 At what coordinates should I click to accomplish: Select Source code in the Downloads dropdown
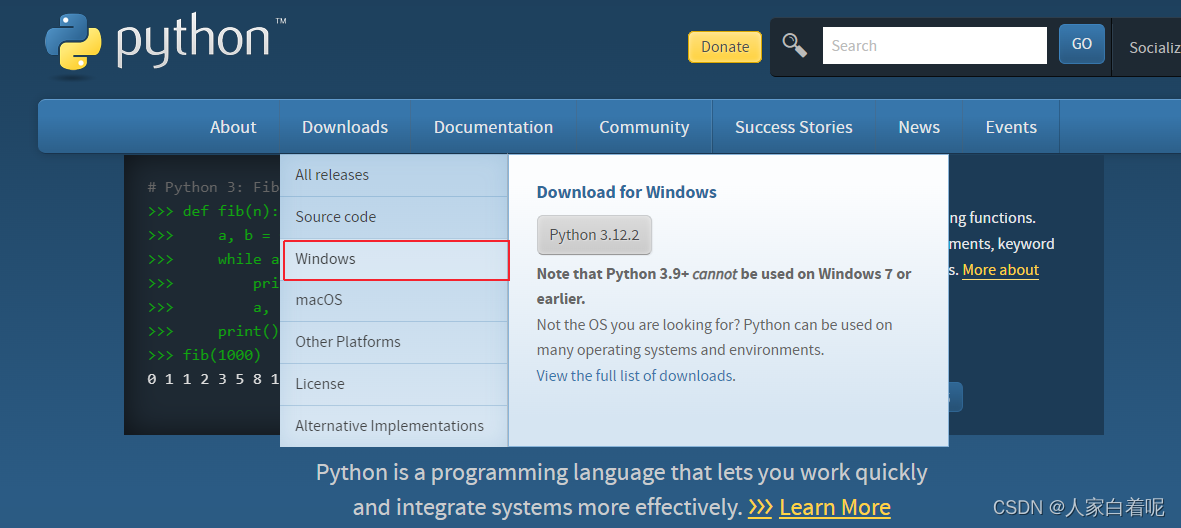coord(395,217)
